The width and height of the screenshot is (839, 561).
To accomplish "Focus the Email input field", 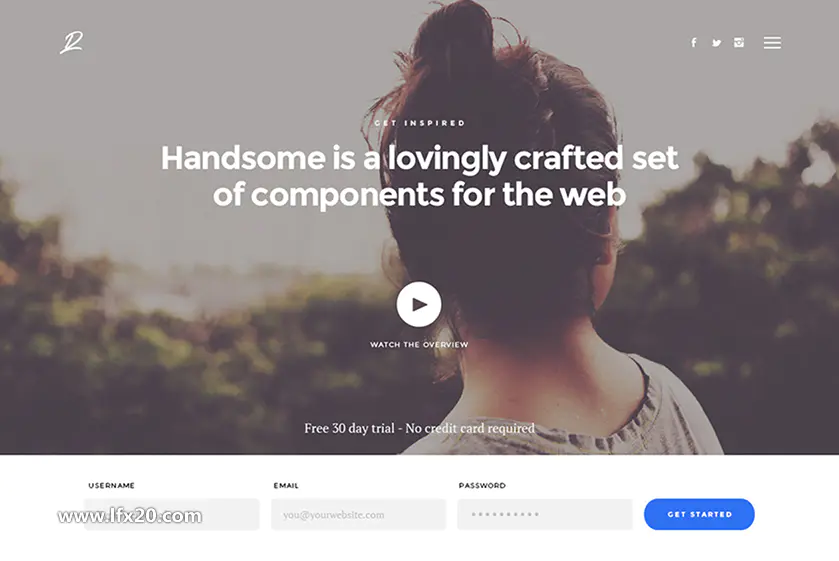I will (x=359, y=514).
